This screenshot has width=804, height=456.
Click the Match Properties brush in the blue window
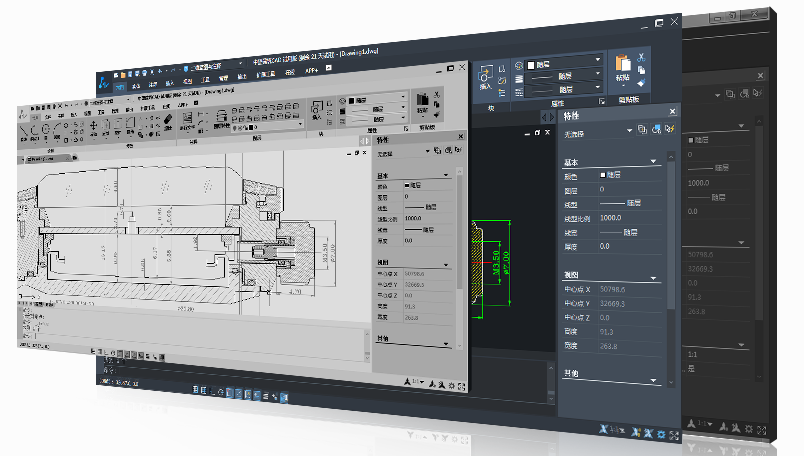point(641,83)
